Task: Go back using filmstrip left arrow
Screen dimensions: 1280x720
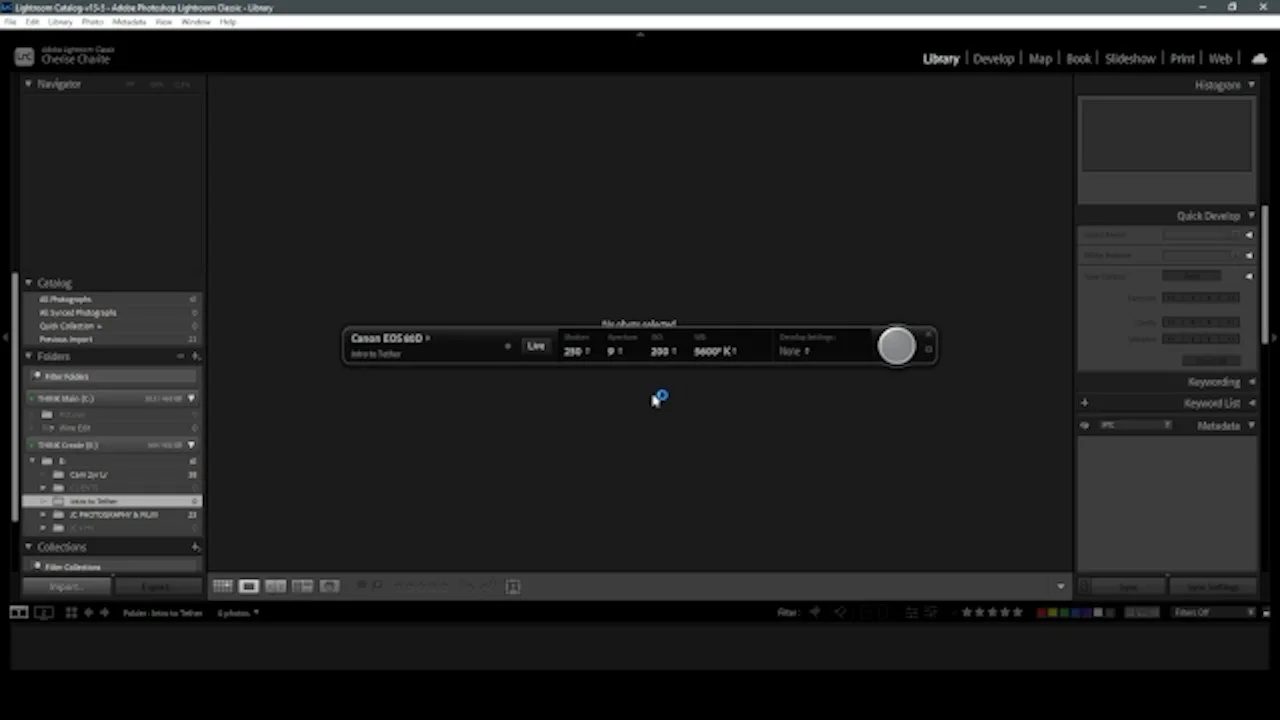Action: [88, 612]
